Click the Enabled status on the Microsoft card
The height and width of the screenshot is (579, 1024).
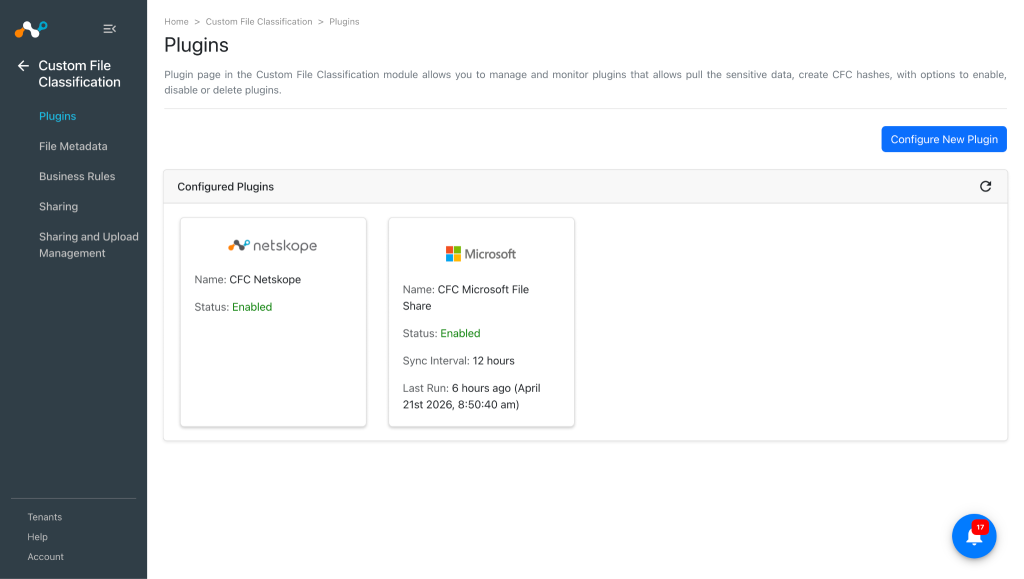(x=460, y=333)
